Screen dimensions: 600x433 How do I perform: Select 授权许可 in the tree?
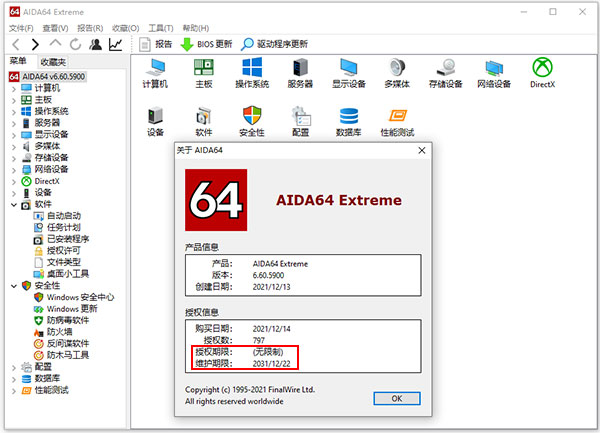click(x=57, y=251)
